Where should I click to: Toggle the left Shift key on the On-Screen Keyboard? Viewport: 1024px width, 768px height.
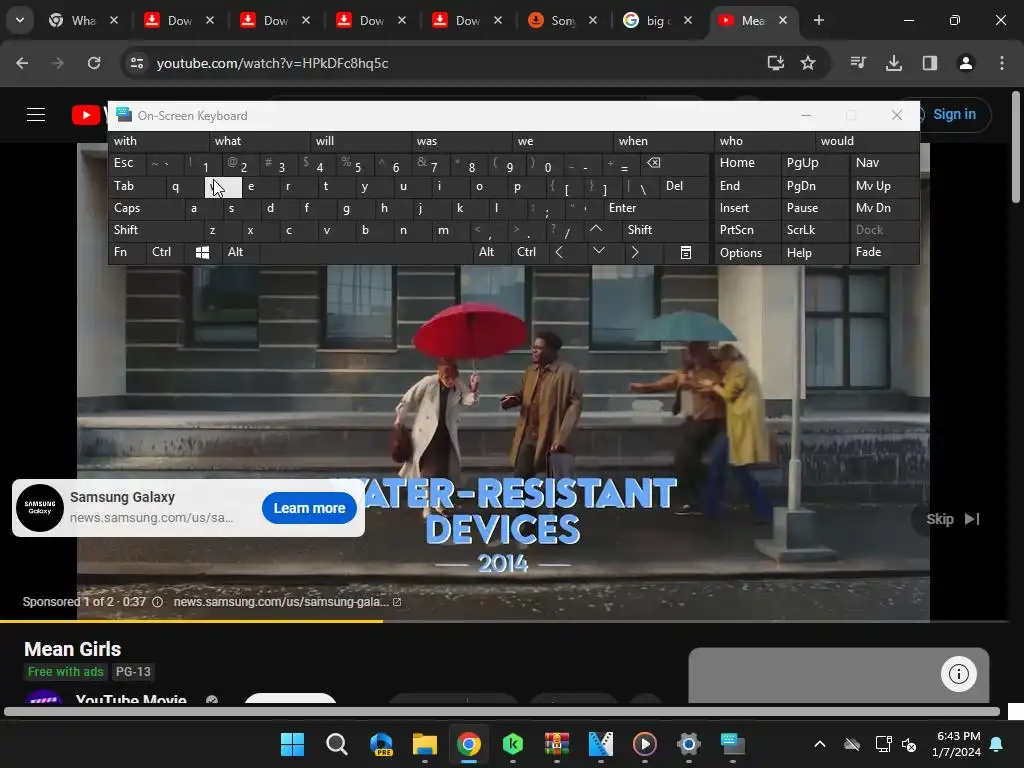point(155,230)
